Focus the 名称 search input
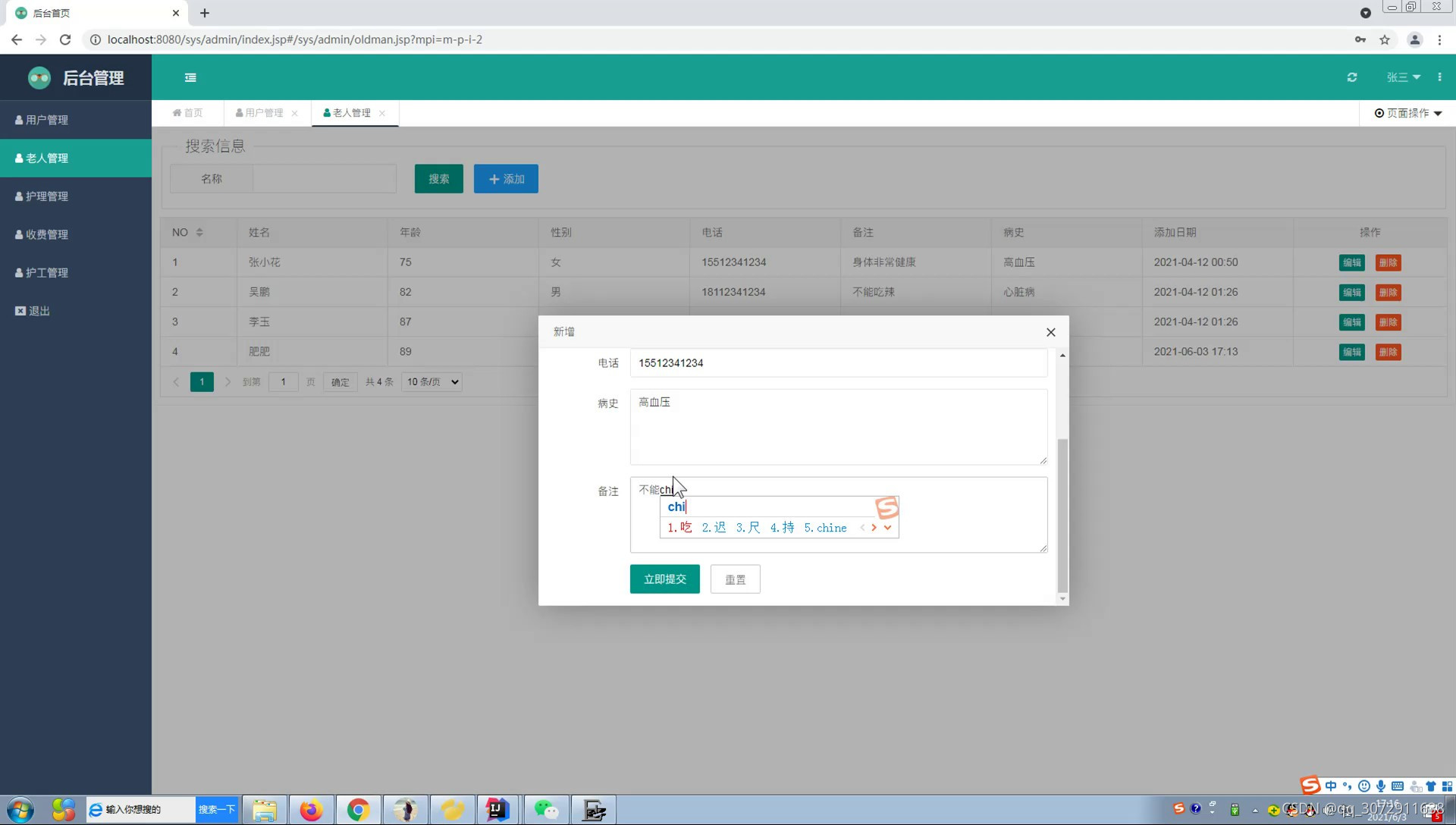 pos(325,179)
